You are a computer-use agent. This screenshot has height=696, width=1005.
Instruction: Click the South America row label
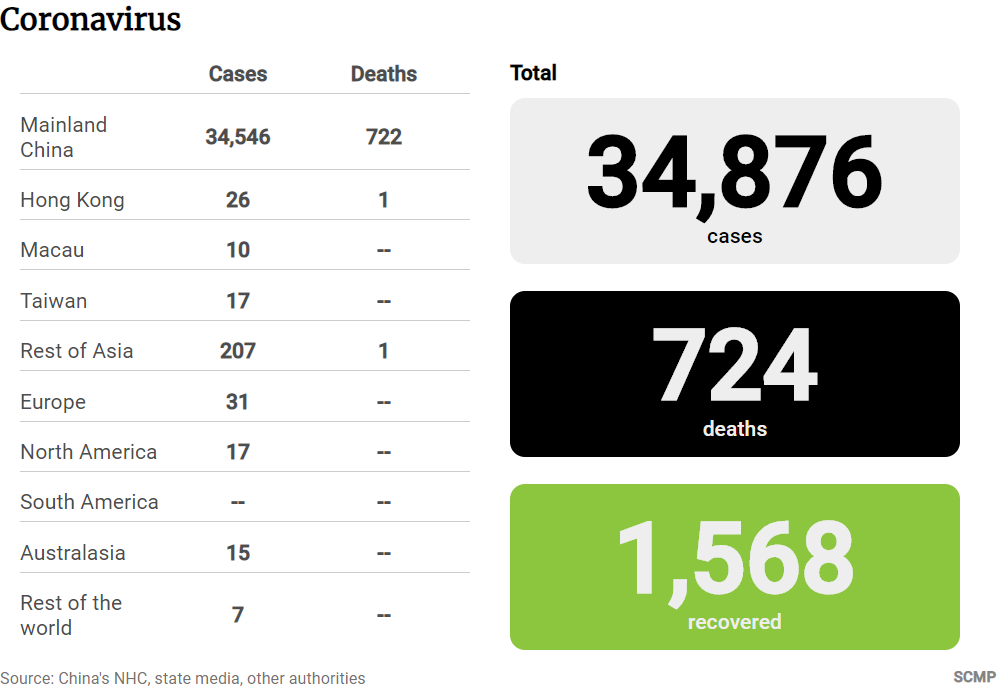(x=89, y=502)
